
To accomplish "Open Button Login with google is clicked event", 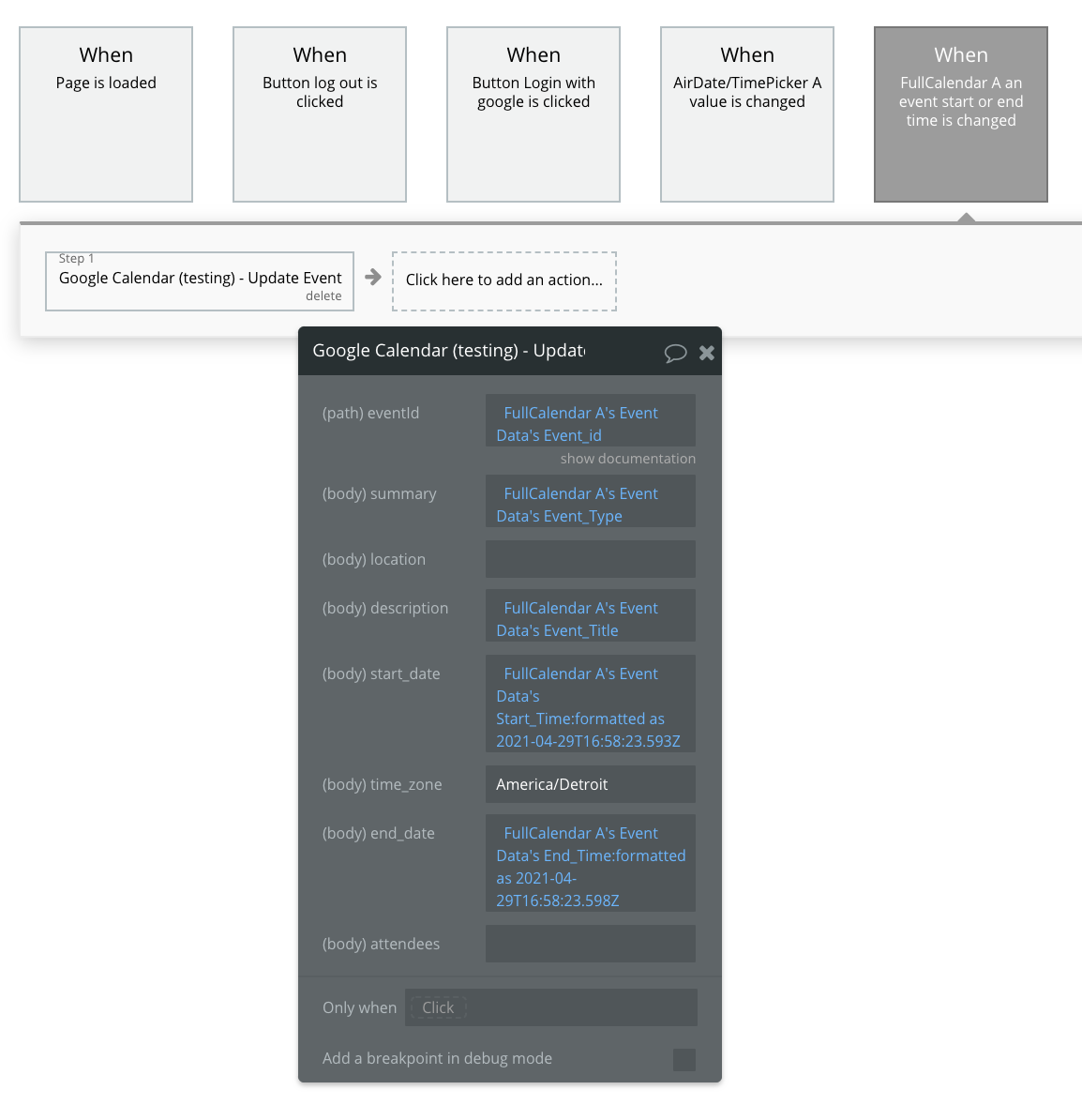I will pyautogui.click(x=533, y=114).
